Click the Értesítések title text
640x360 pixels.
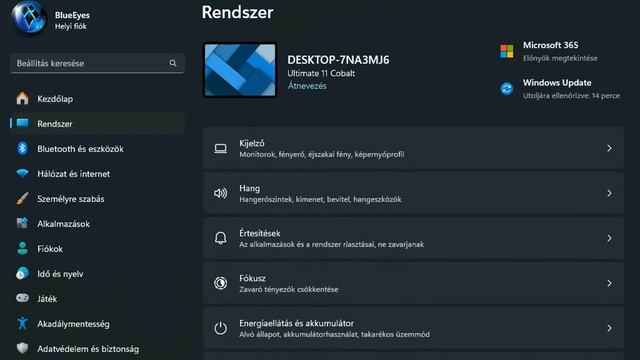[x=260, y=233]
